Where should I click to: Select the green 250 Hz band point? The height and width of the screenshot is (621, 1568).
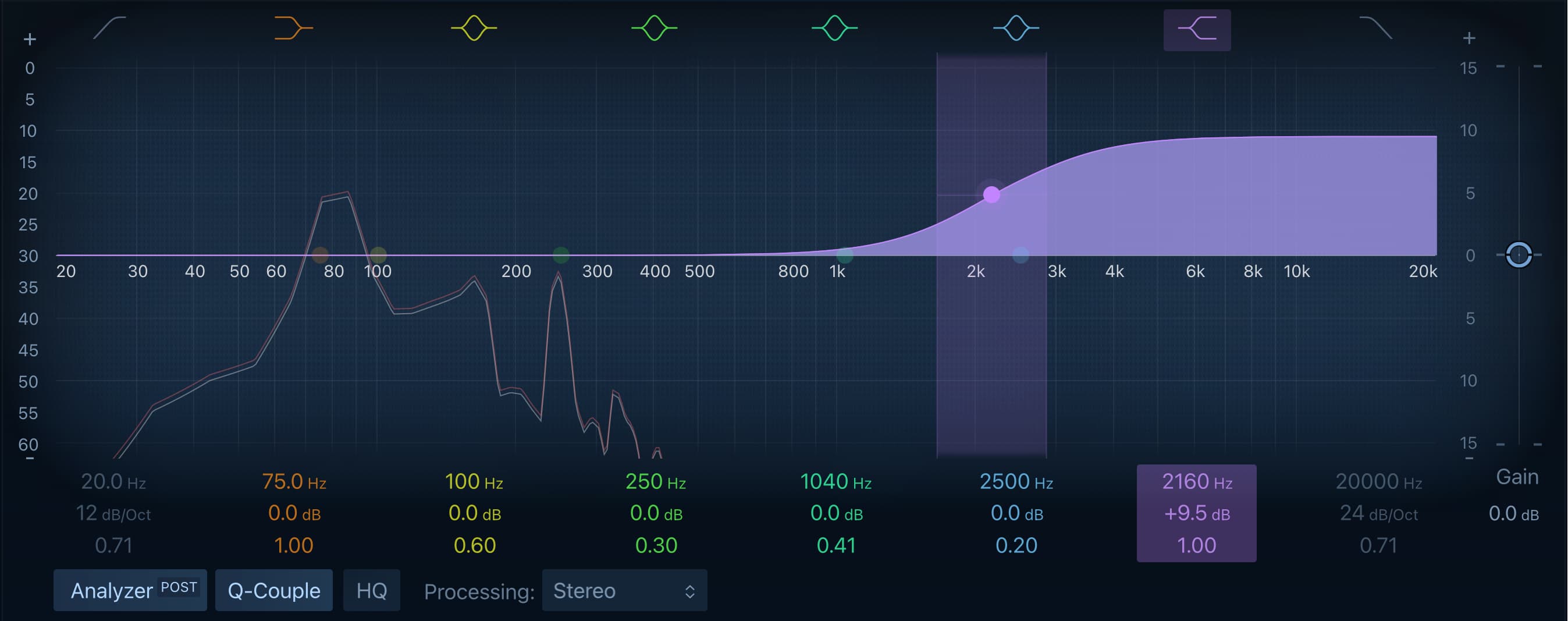561,254
